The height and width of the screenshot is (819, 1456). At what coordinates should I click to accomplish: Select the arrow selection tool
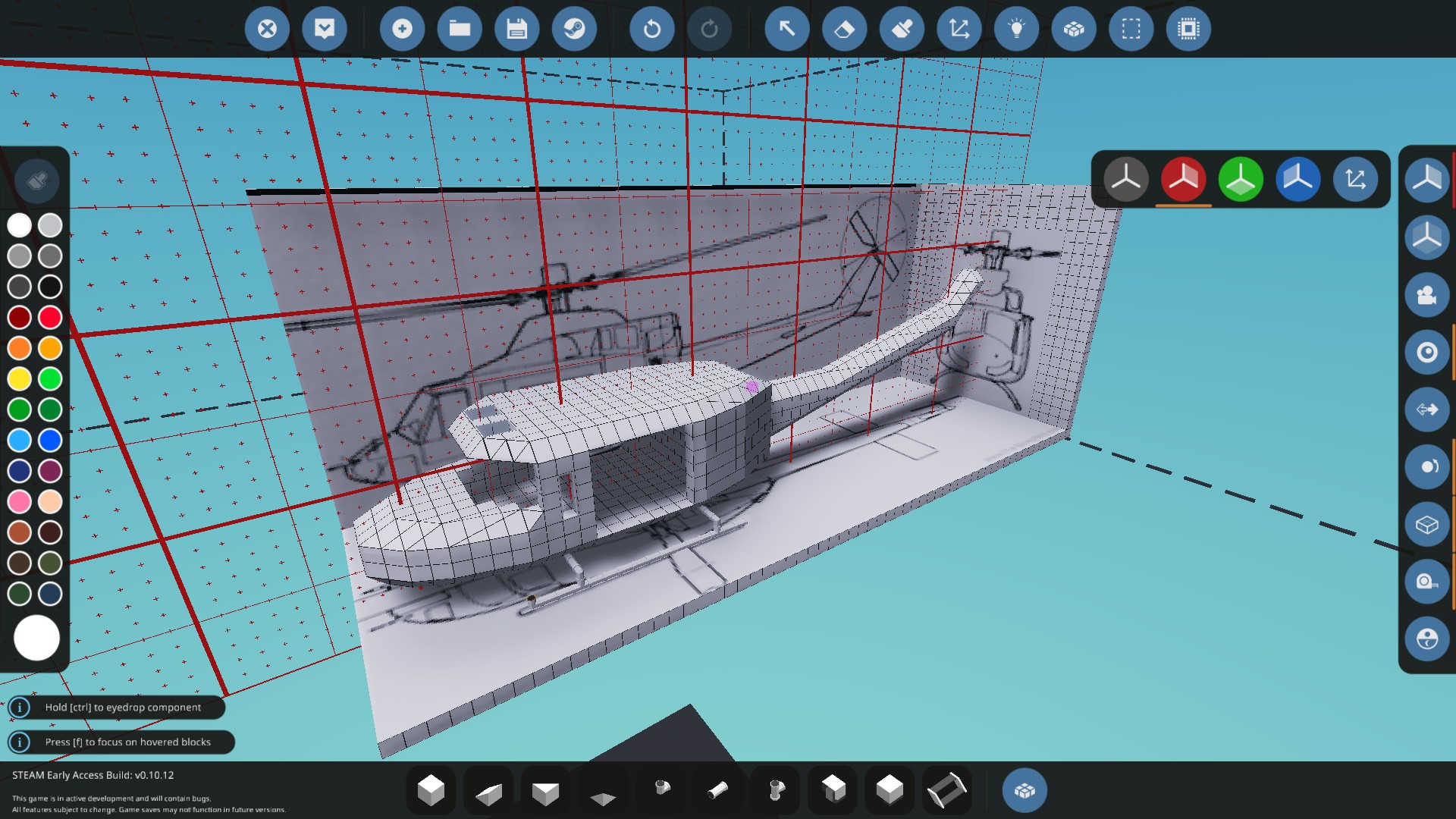pos(787,29)
